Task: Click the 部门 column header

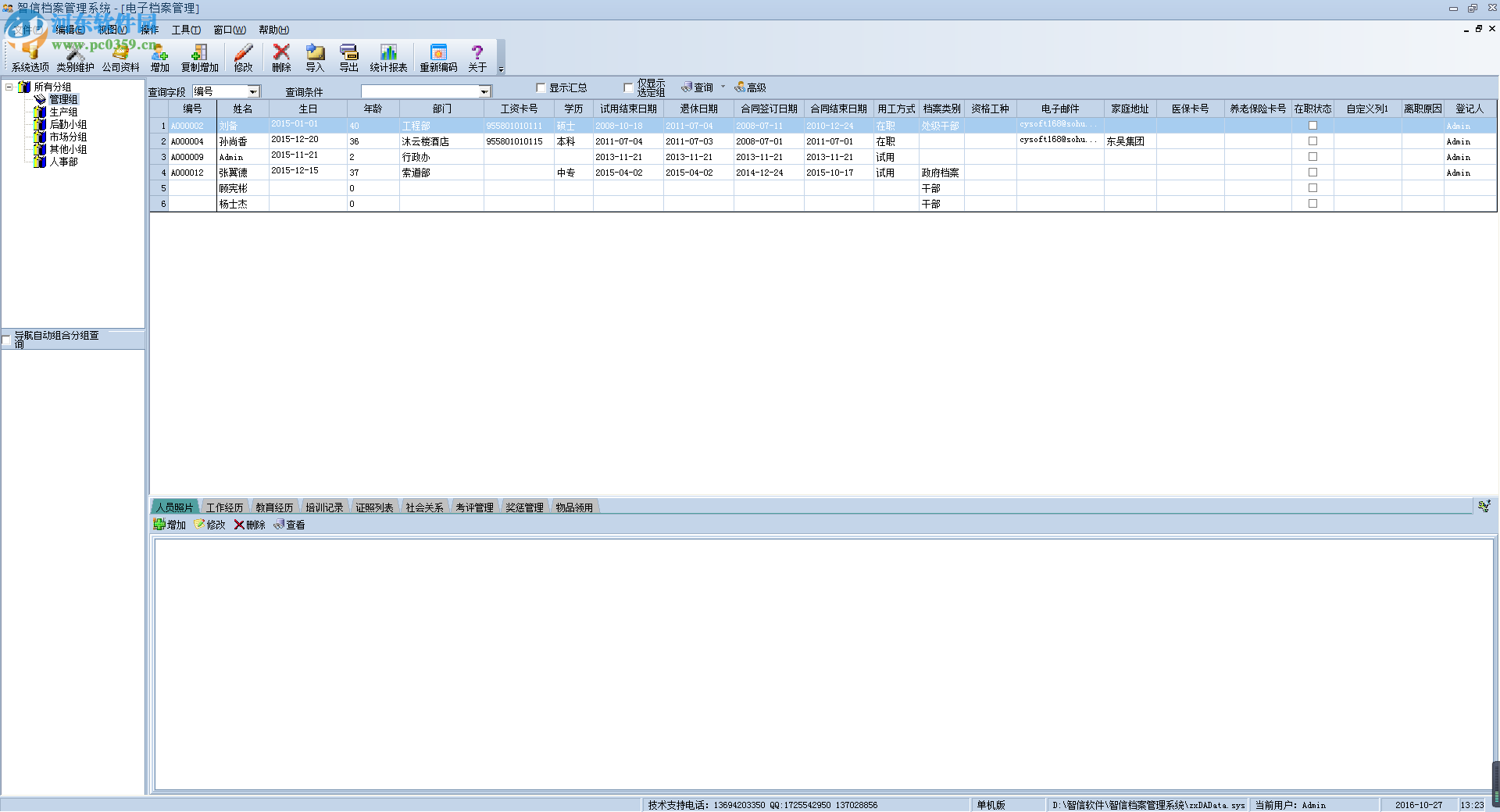Action: (441, 109)
